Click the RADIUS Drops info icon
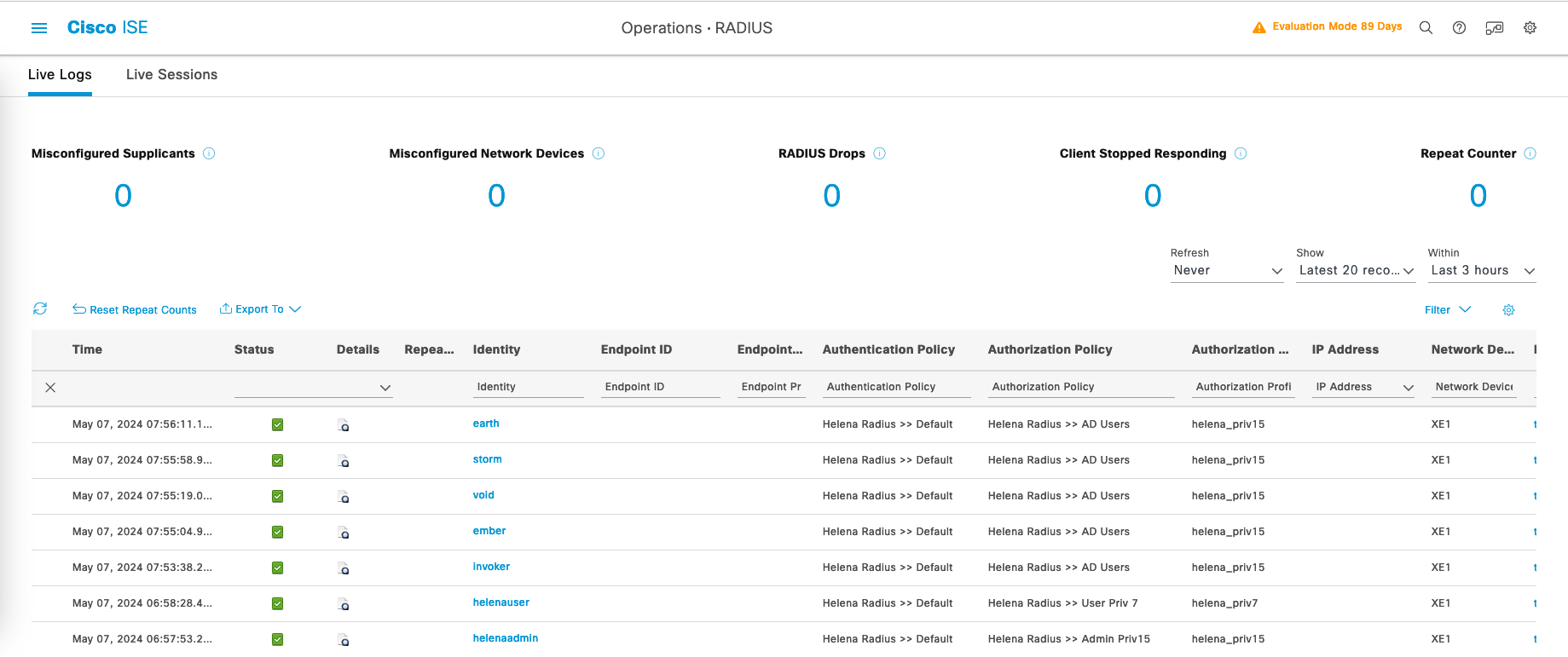 (x=879, y=153)
